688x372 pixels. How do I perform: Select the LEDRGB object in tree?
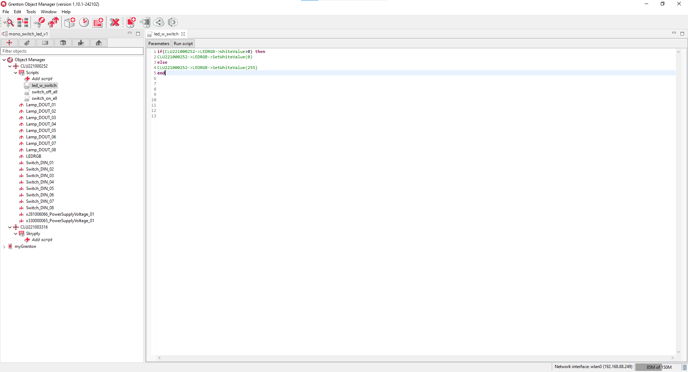coord(33,156)
